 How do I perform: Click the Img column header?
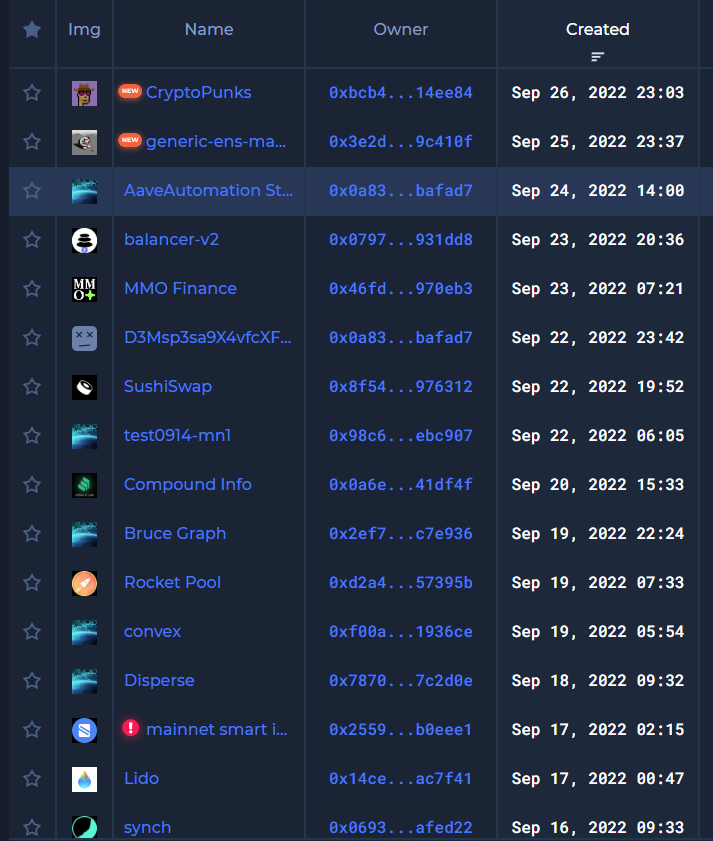[84, 29]
